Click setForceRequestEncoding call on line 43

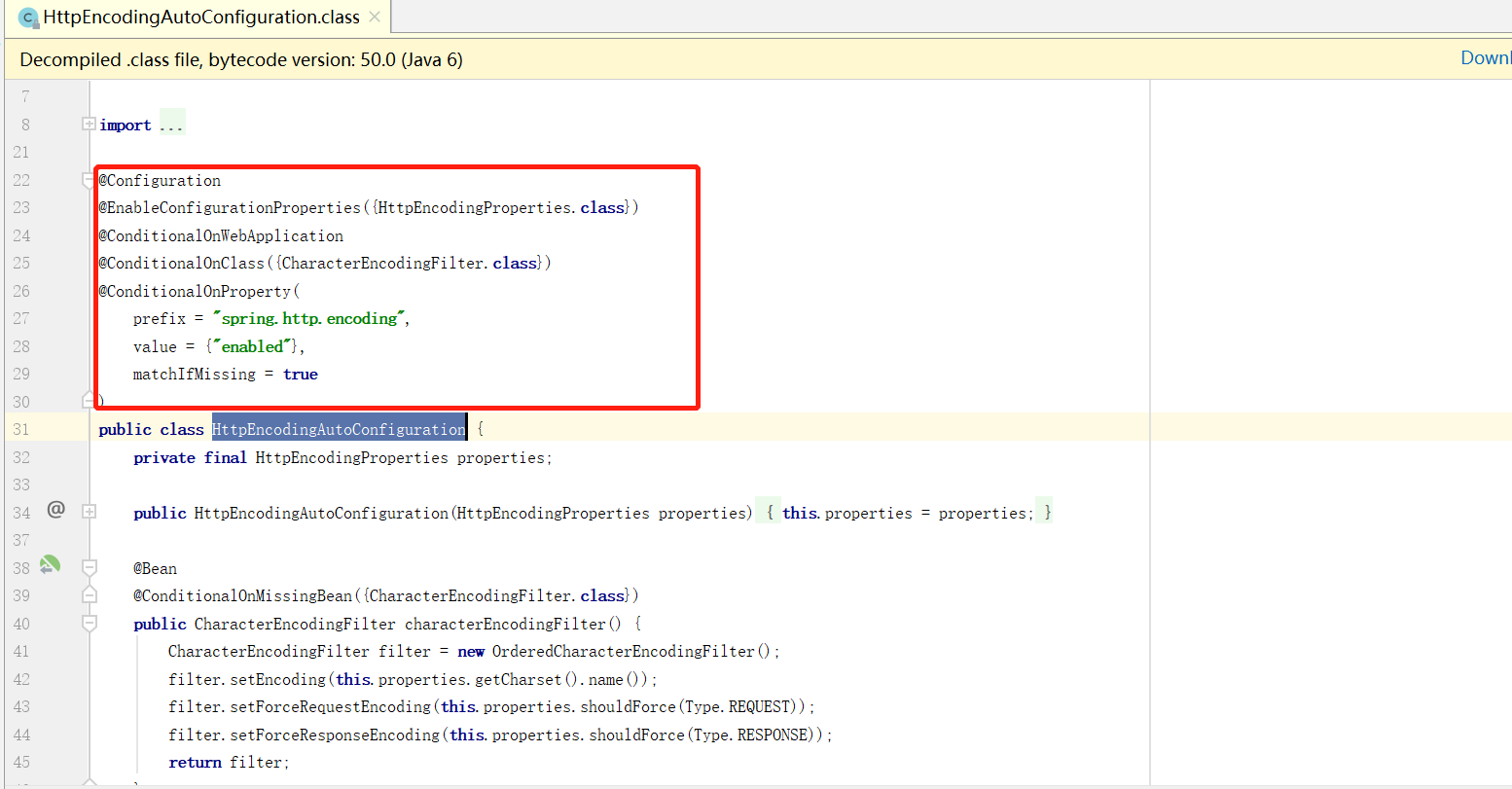[x=491, y=706]
